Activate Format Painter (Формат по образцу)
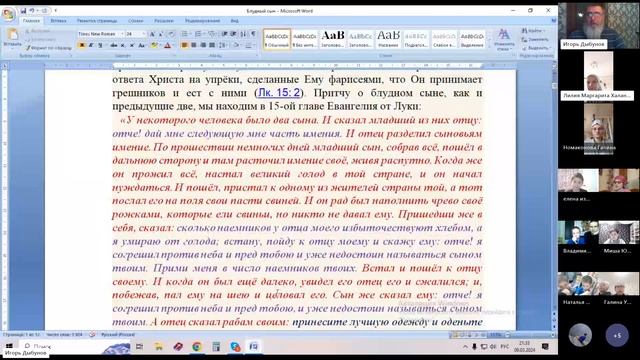The image size is (640, 360). click(x=49, y=48)
